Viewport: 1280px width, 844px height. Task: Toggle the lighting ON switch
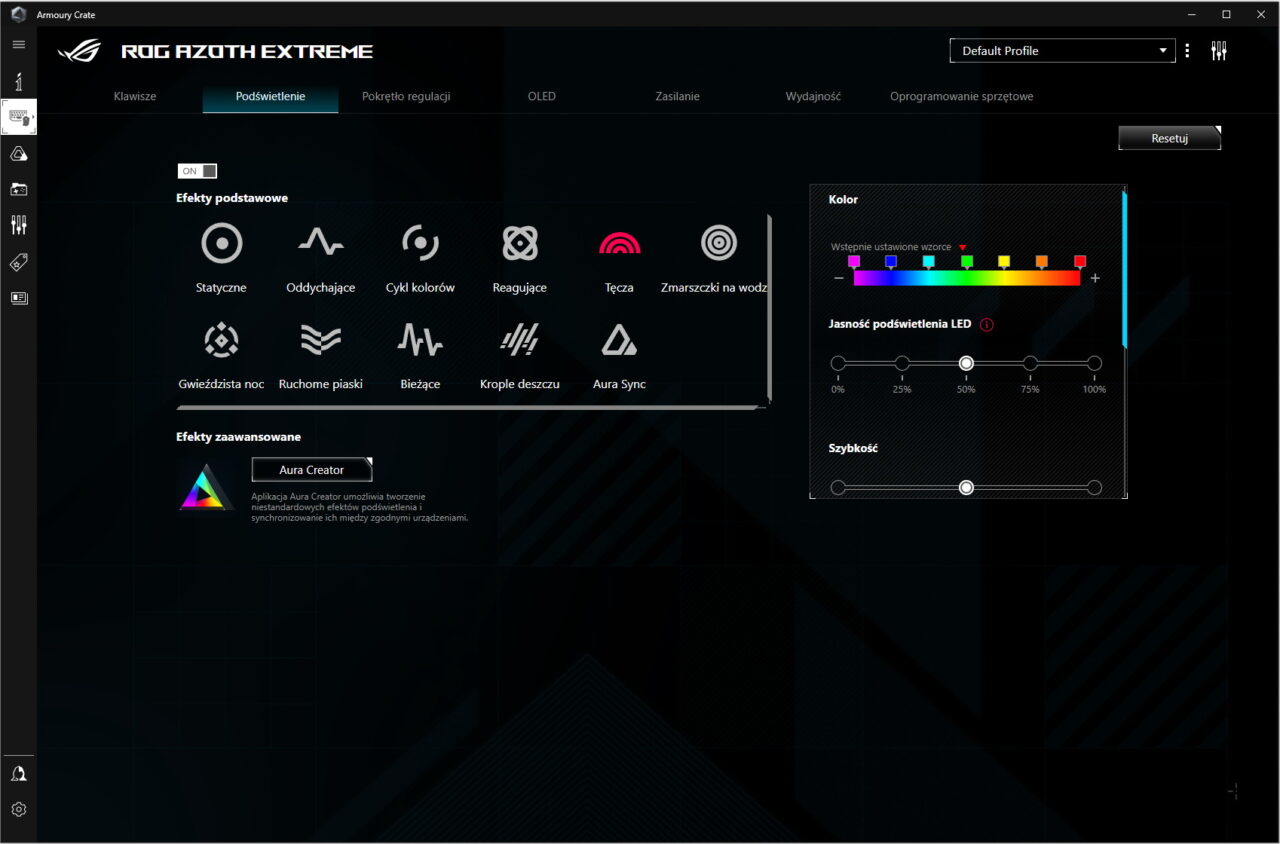tap(197, 171)
